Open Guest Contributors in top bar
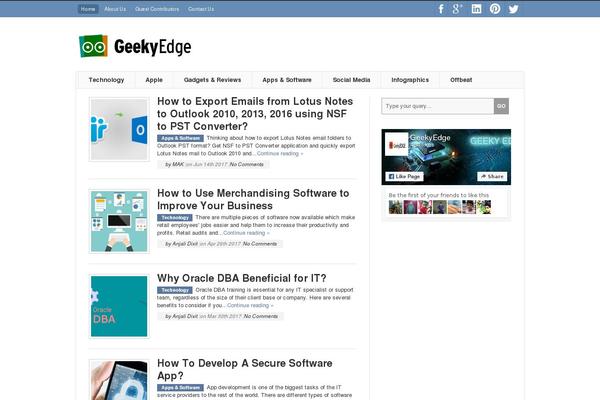The width and height of the screenshot is (600, 400). (157, 9)
